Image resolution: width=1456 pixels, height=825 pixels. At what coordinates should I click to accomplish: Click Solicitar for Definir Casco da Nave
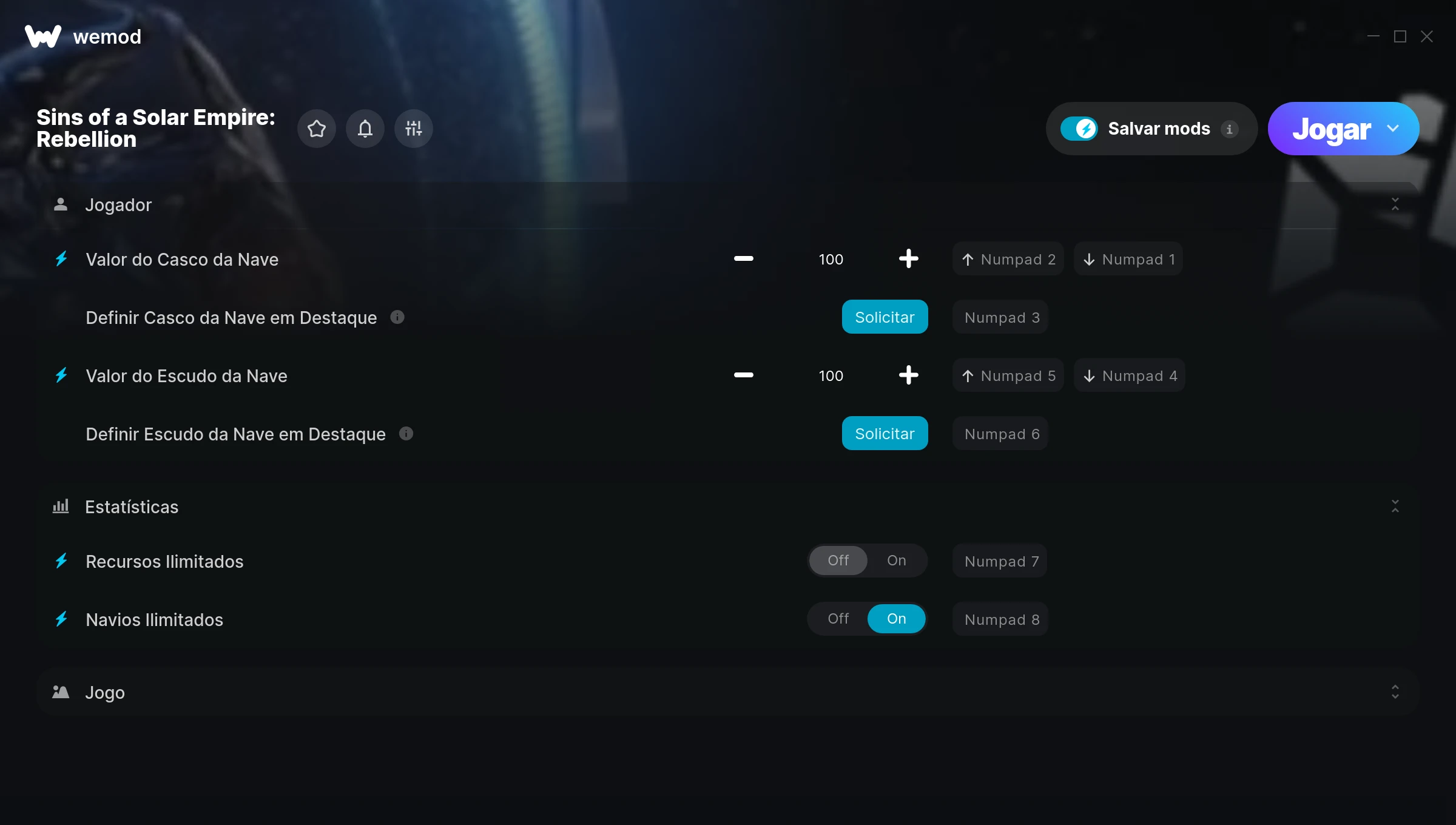pyautogui.click(x=885, y=317)
